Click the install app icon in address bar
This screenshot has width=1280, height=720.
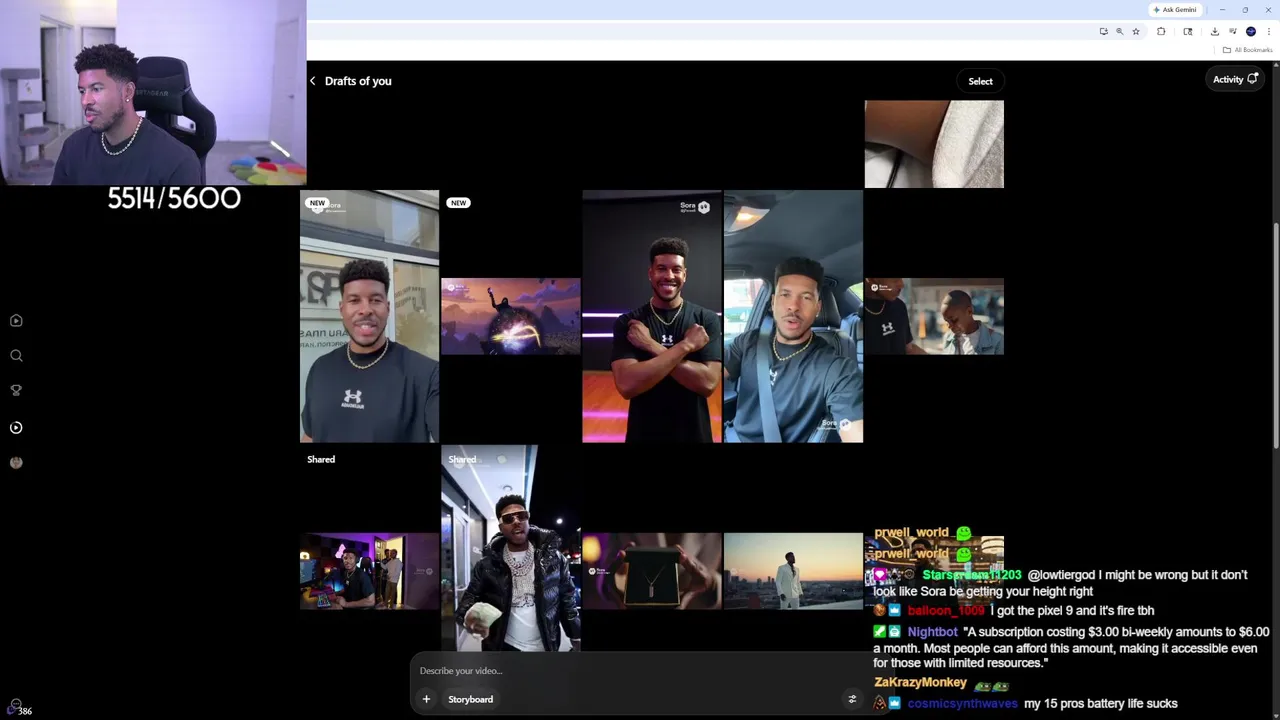point(1104,32)
